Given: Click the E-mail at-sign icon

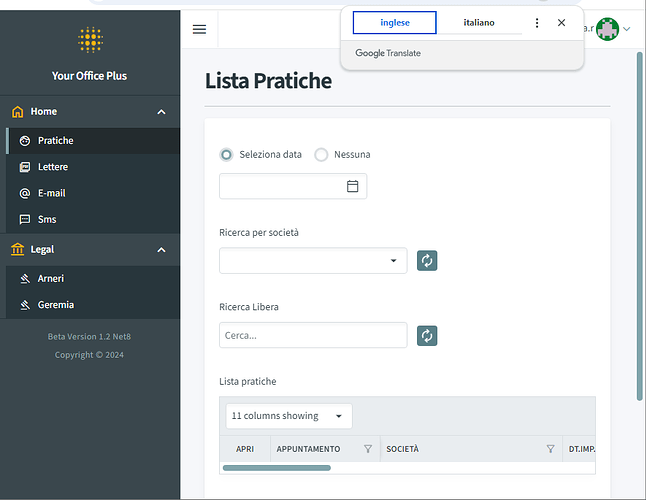Looking at the screenshot, I should (25, 193).
